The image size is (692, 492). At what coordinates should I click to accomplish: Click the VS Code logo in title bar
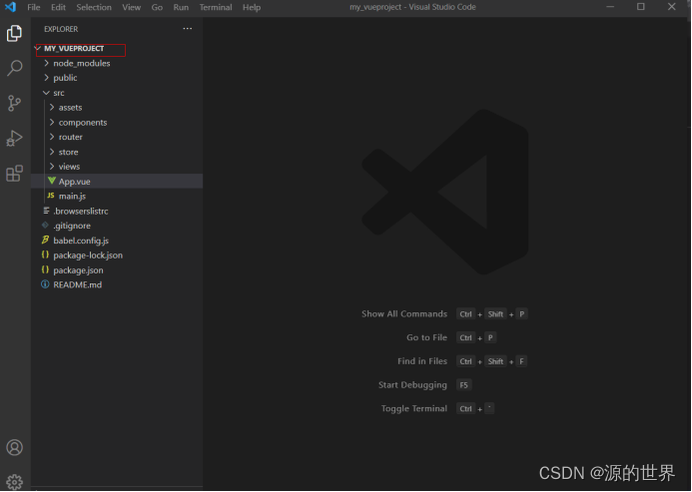10,7
